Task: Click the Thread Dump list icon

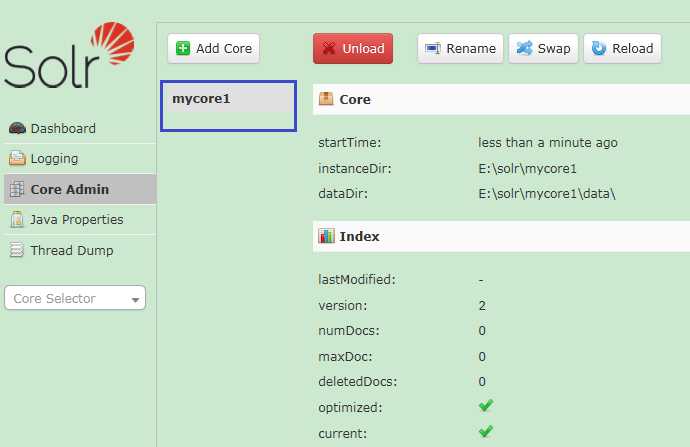Action: [x=17, y=250]
